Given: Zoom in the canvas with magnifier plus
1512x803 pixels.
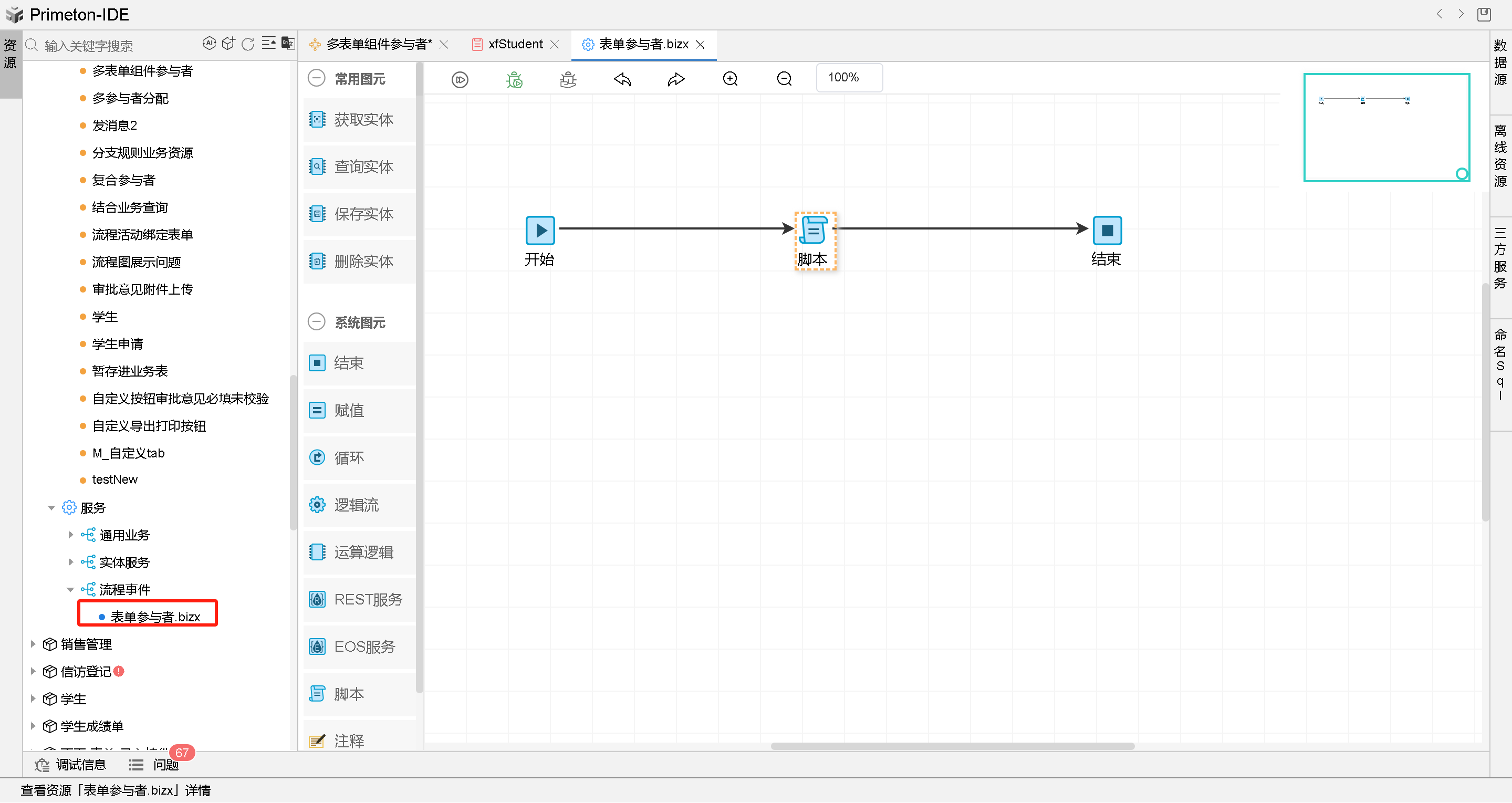Looking at the screenshot, I should pos(730,79).
